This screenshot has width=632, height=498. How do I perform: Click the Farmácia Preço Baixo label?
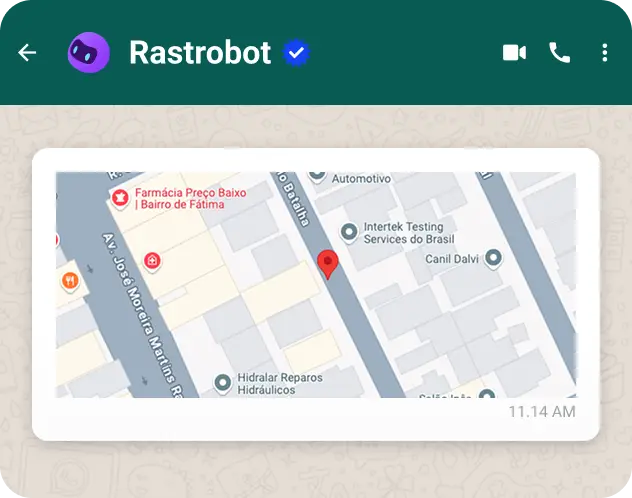[191, 199]
